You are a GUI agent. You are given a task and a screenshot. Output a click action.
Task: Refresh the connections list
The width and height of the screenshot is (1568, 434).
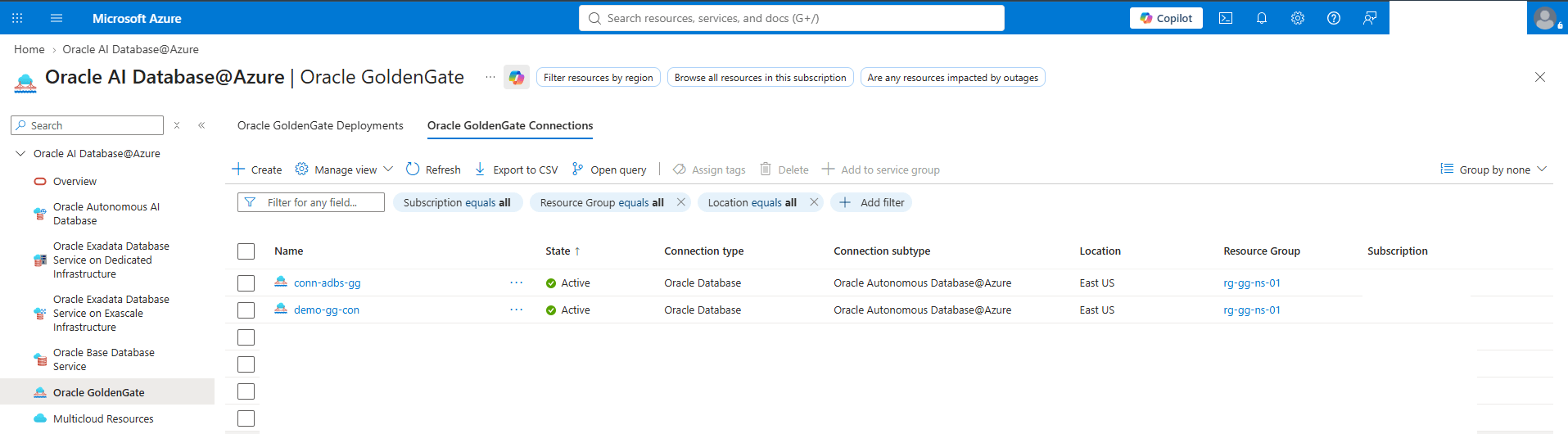point(433,170)
